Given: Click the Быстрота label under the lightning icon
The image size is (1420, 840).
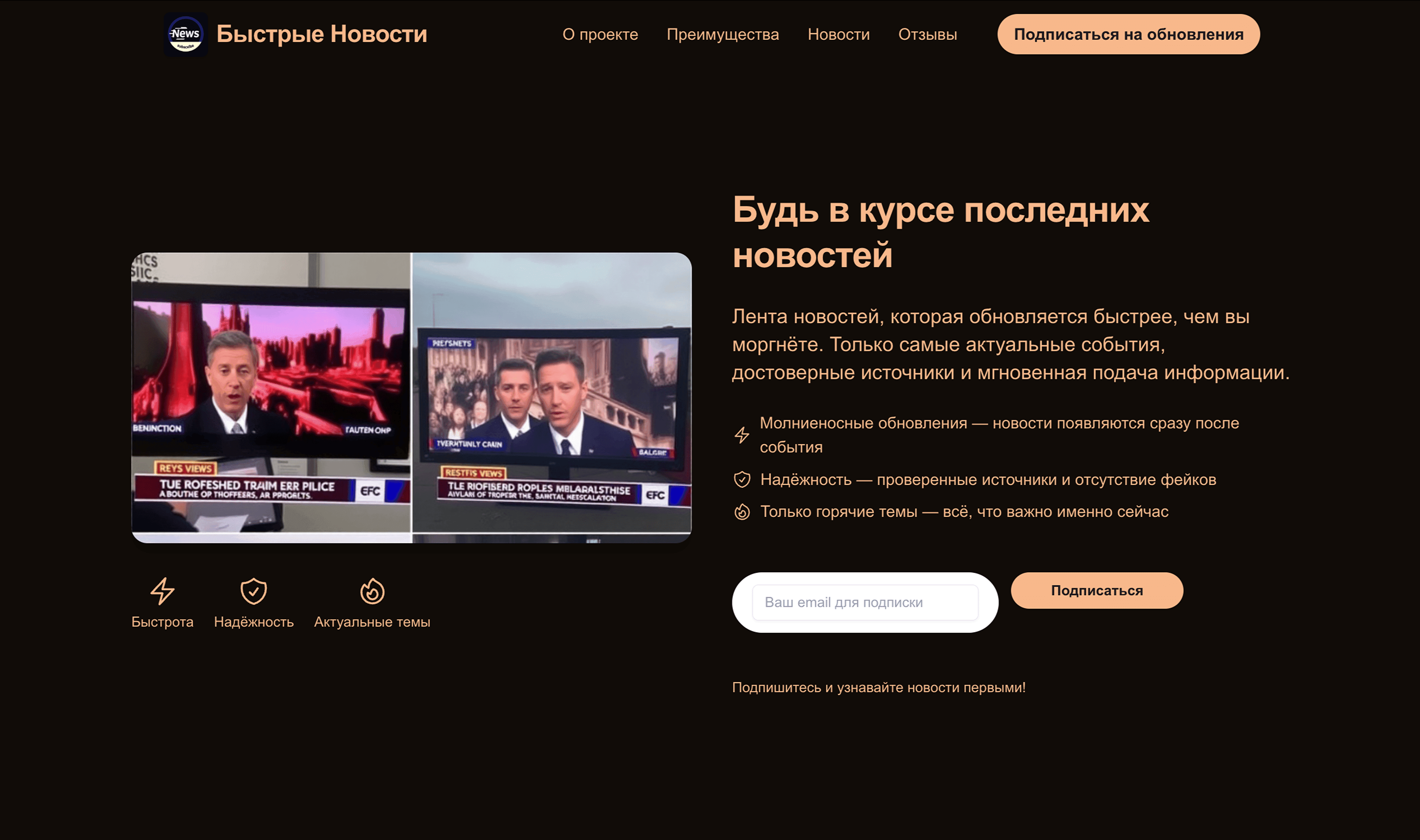Looking at the screenshot, I should pyautogui.click(x=163, y=622).
